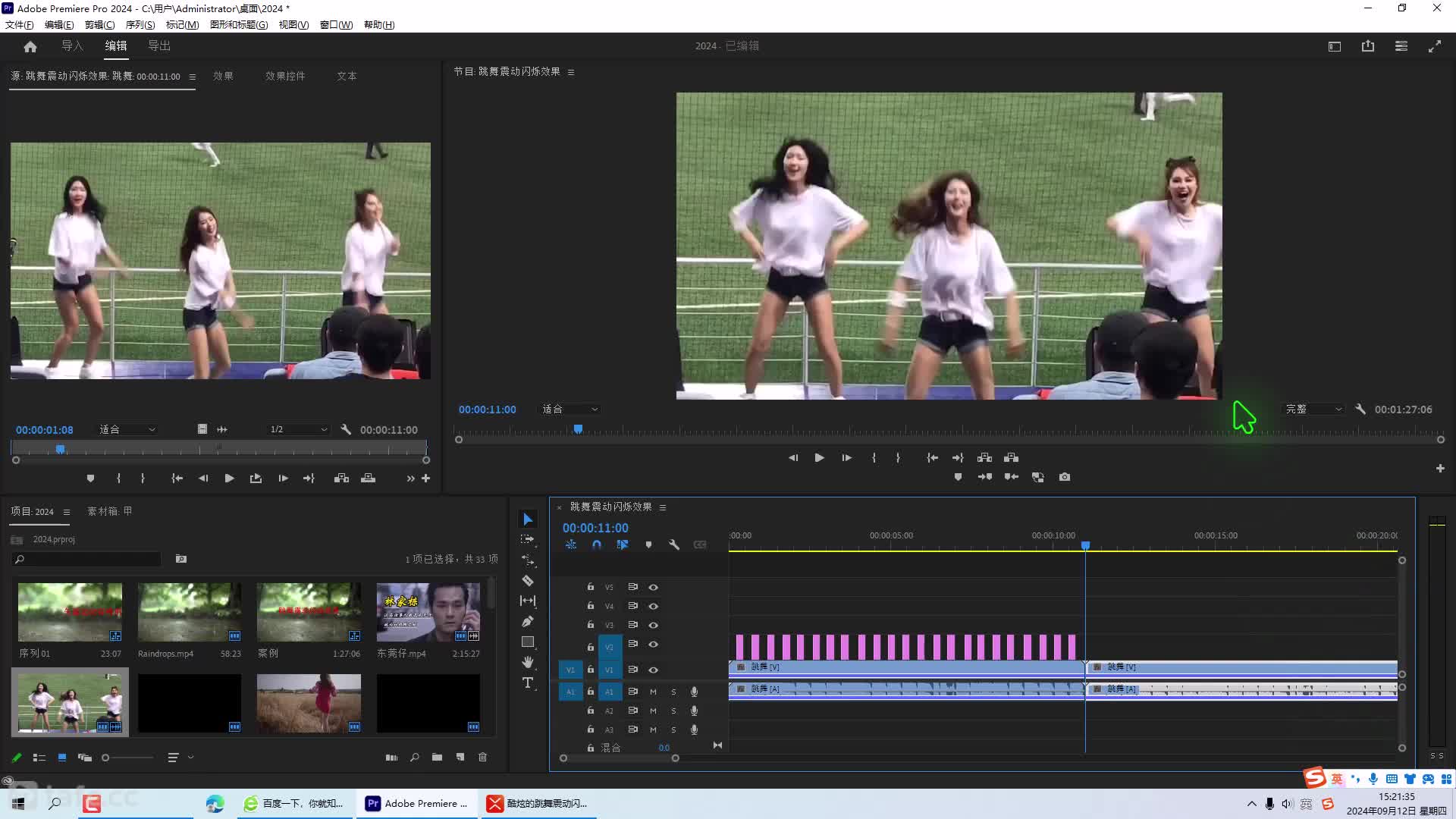Open sort icons dropdown in Project panel
Viewport: 1456px width, 819px height.
click(x=180, y=757)
